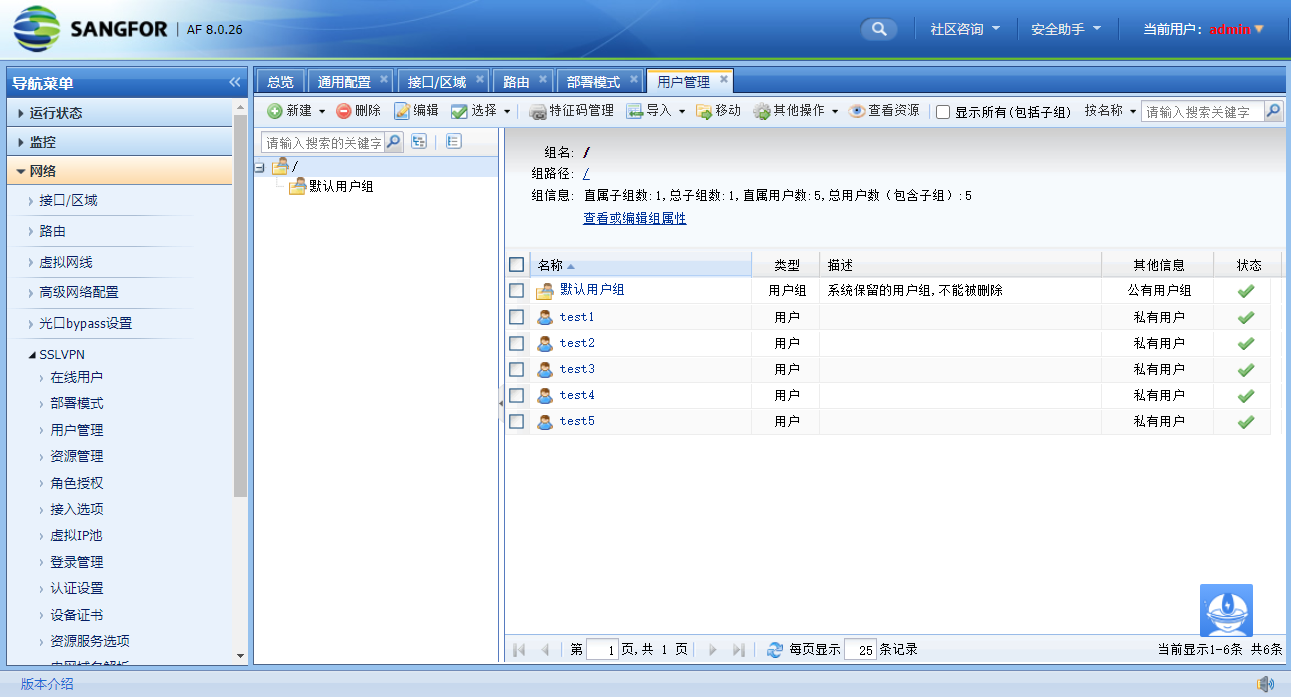Enable 显示所有(包括子组) checkbox
Screen dimensions: 1291x697
pos(943,112)
